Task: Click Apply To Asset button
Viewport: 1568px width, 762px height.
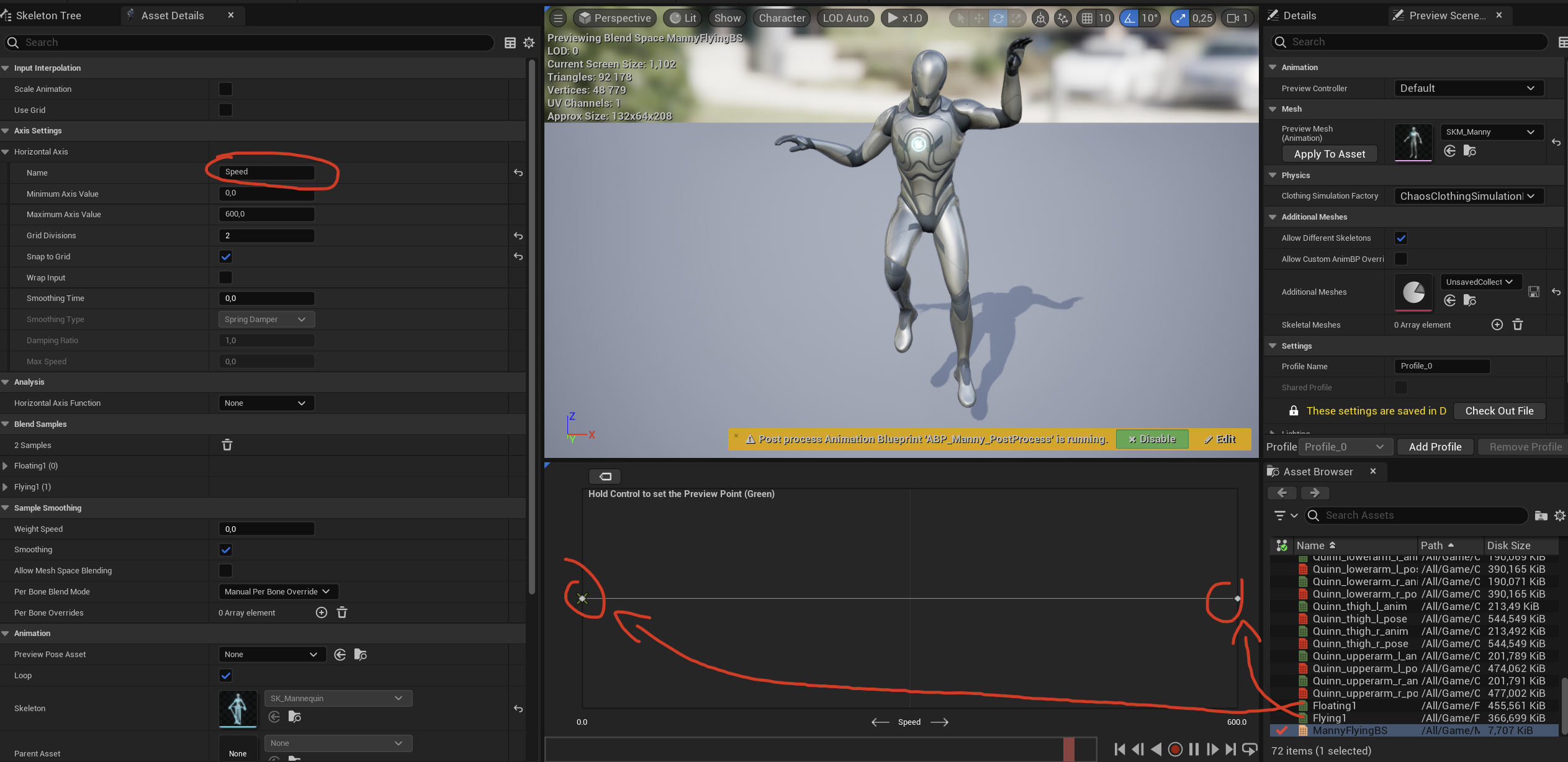Action: coord(1329,154)
